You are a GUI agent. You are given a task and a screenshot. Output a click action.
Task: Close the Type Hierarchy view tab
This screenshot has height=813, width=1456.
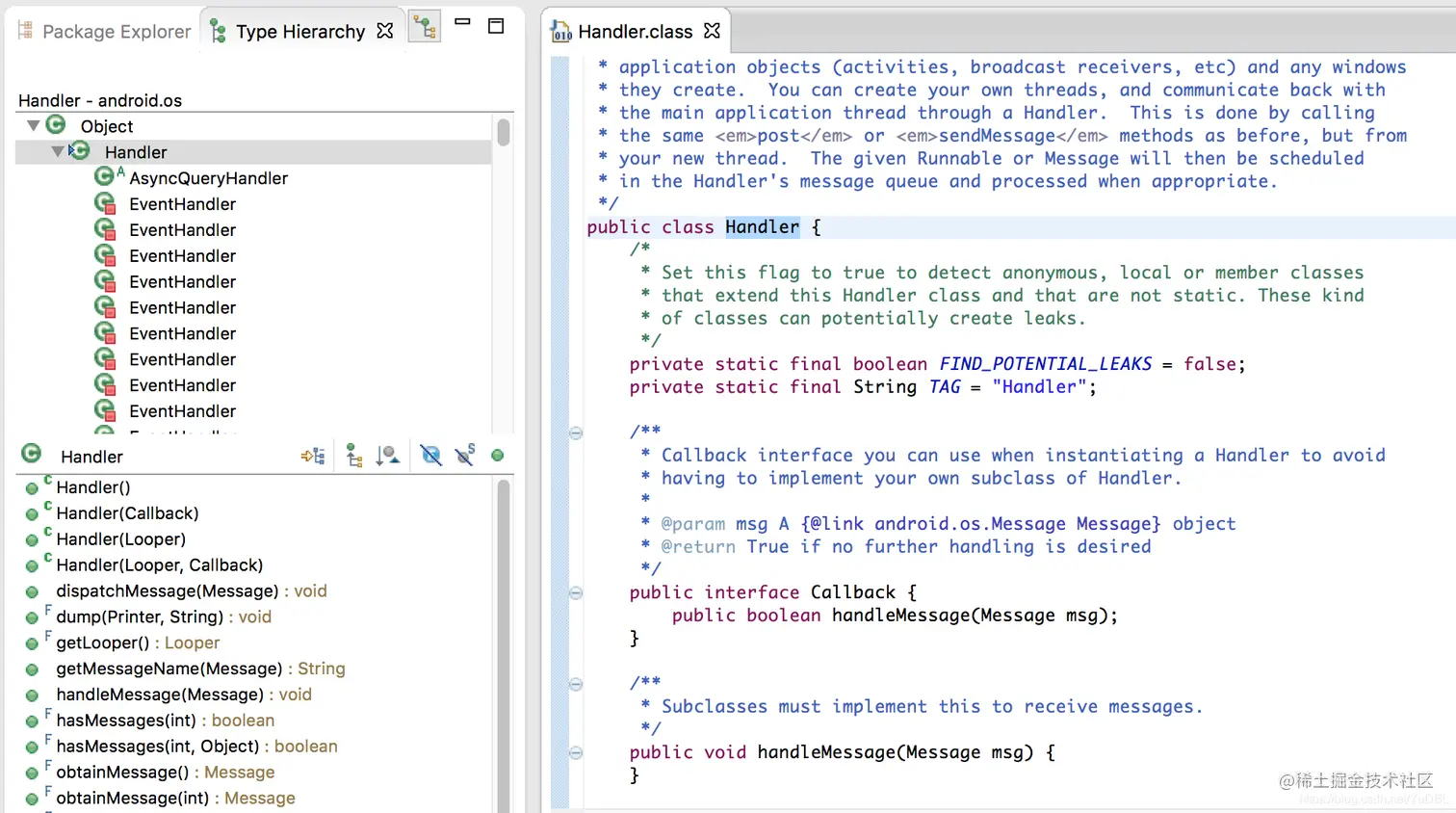point(385,31)
